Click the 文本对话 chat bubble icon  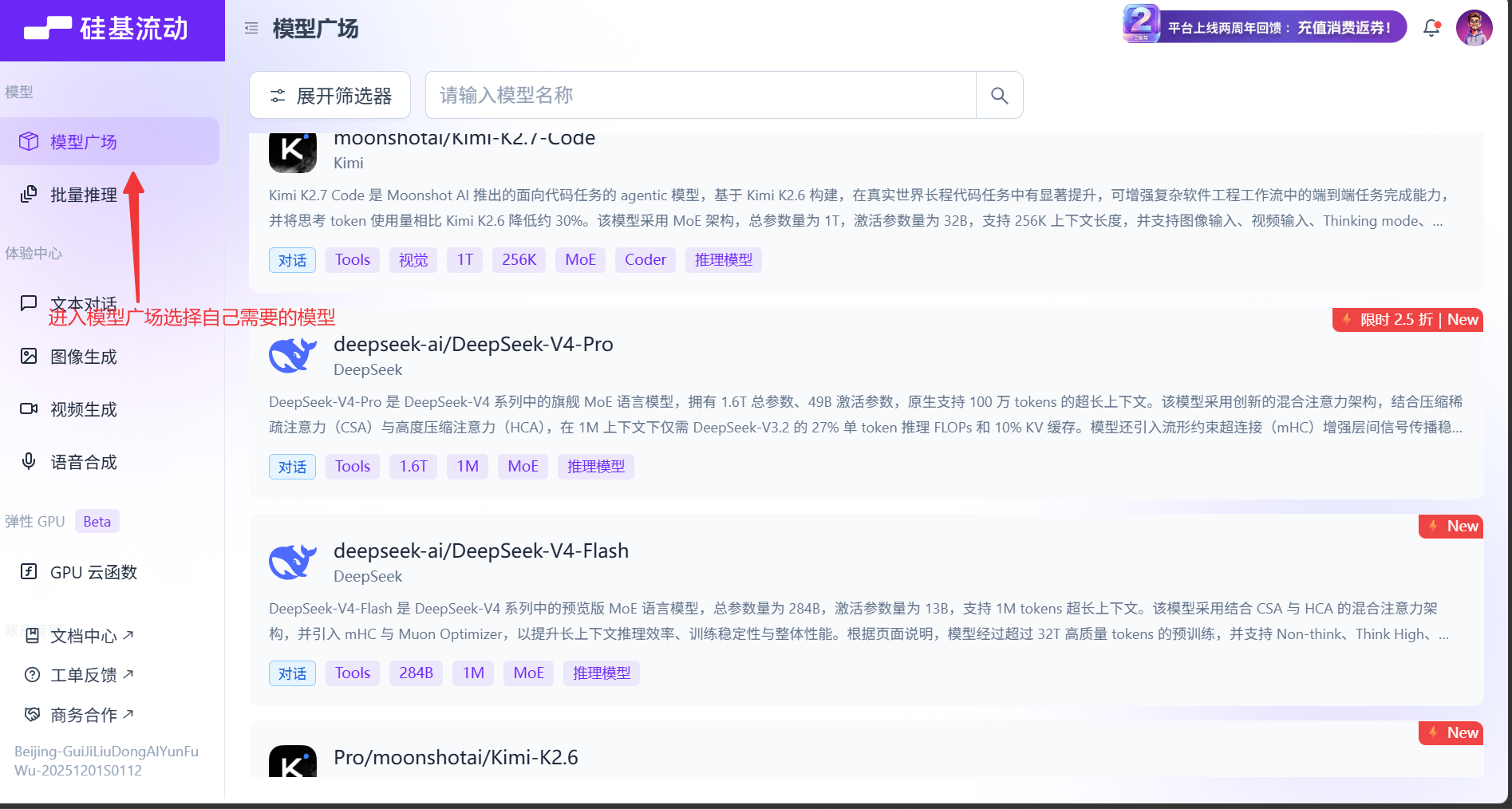(x=29, y=303)
